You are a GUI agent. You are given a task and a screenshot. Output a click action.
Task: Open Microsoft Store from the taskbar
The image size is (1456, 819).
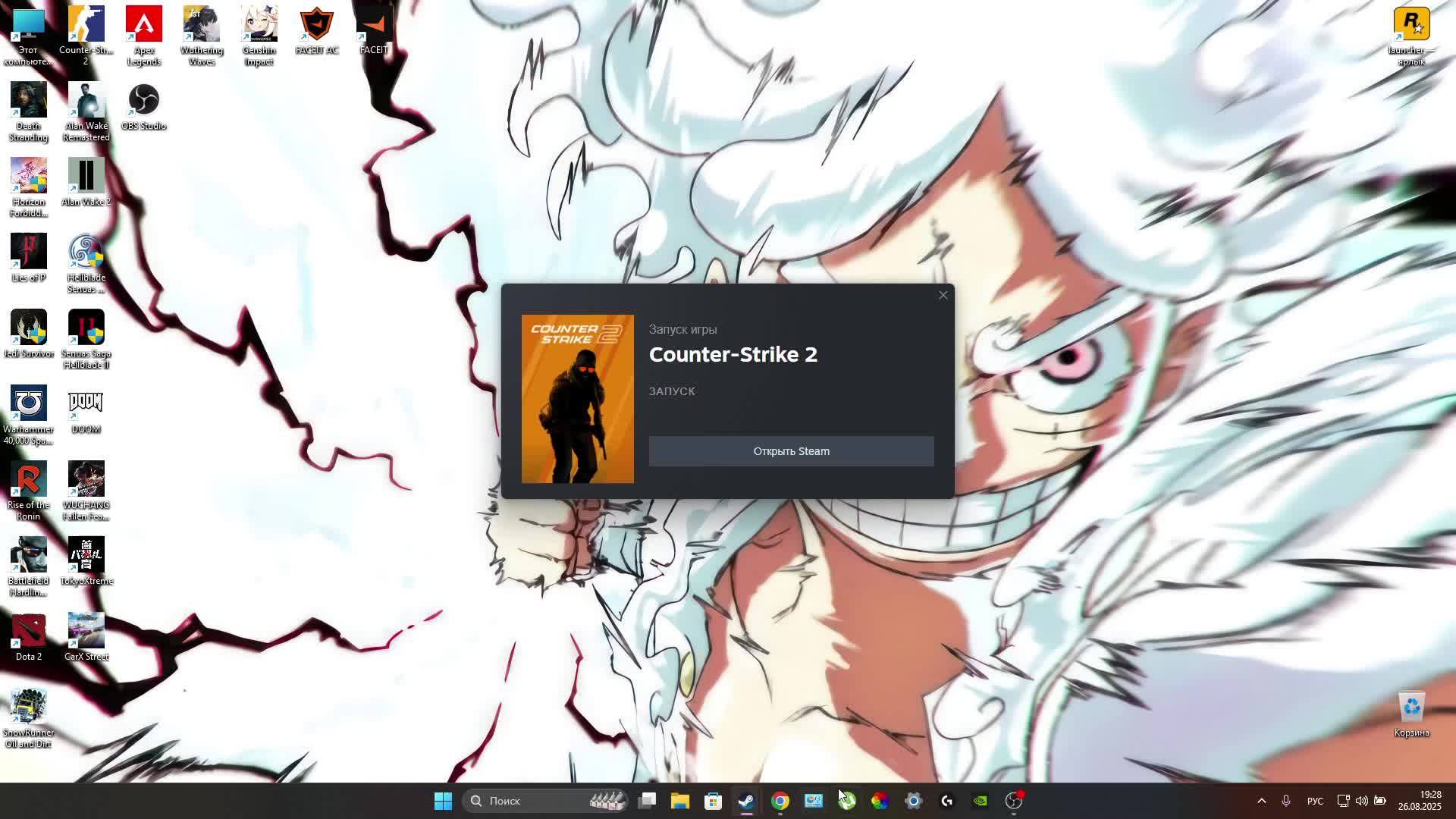[x=713, y=801]
